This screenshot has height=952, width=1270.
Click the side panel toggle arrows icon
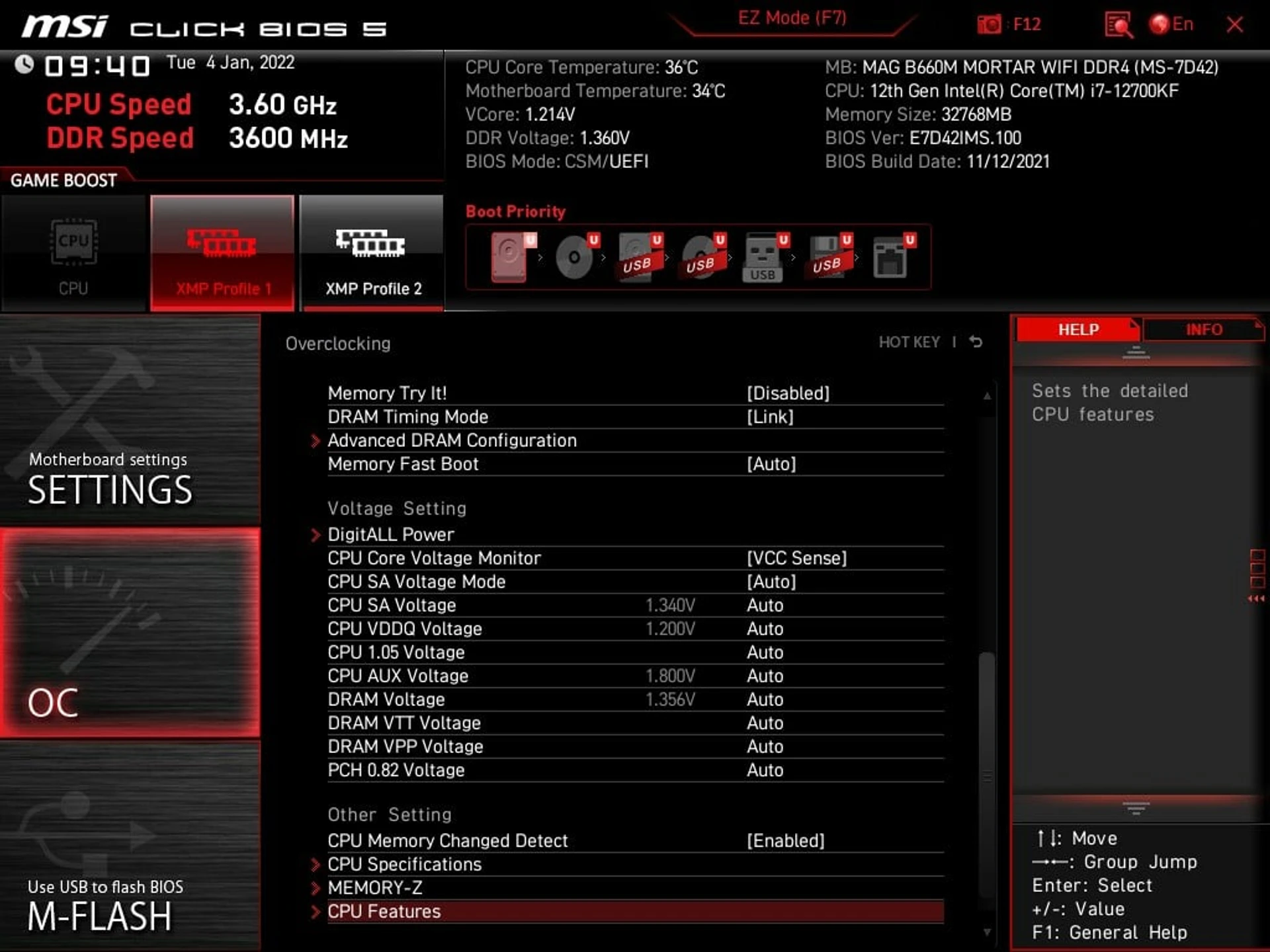[x=1257, y=575]
